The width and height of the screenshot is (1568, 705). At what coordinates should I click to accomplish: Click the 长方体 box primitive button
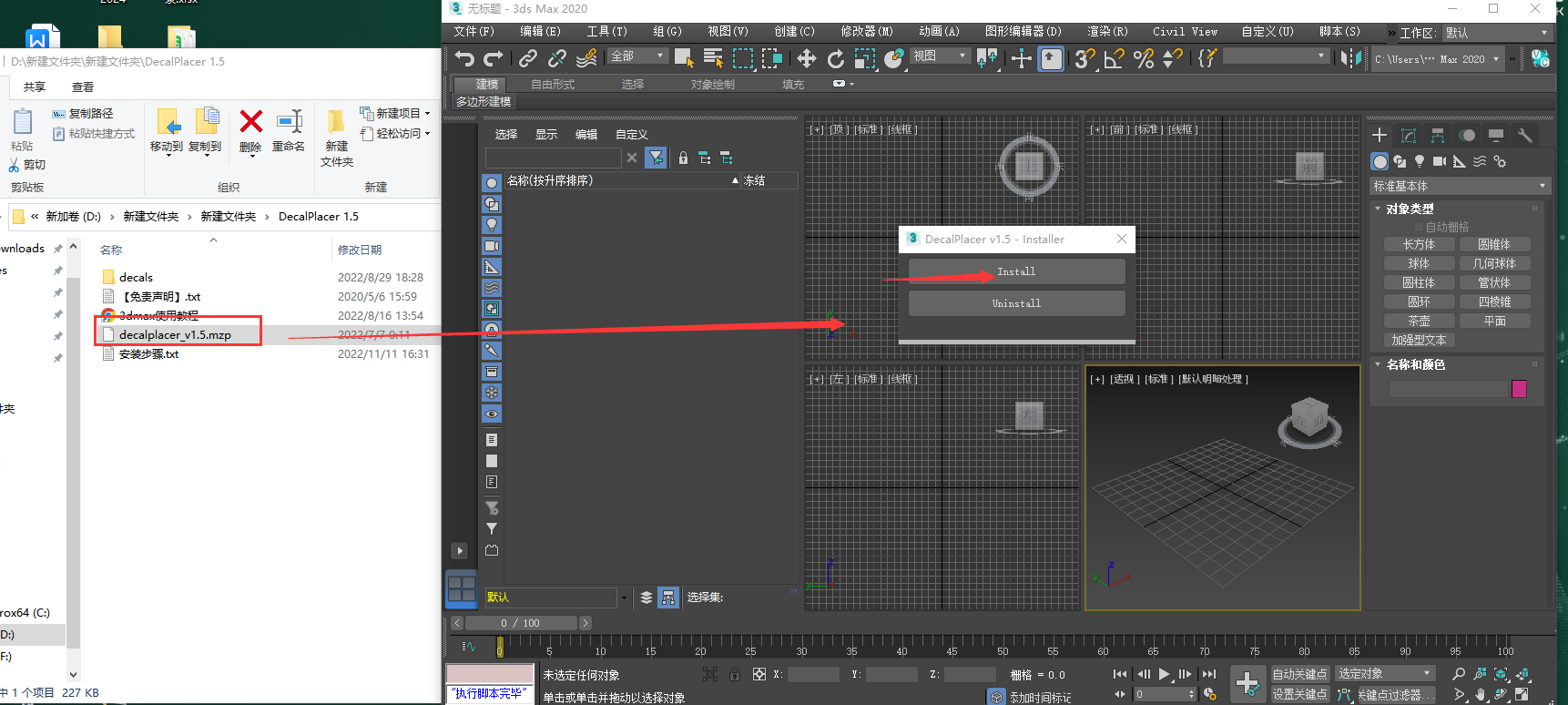coord(1418,244)
